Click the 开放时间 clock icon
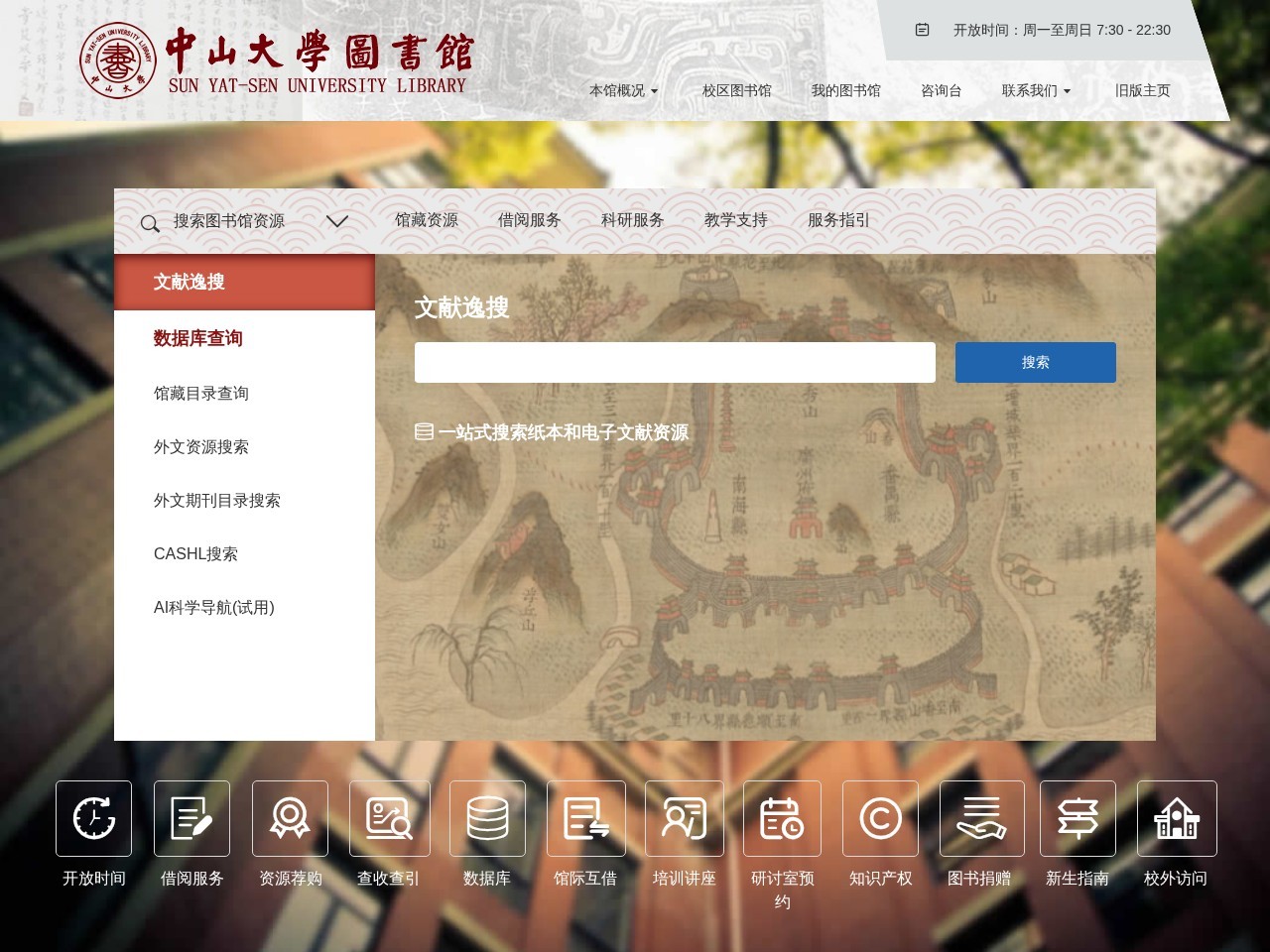The width and height of the screenshot is (1270, 952). tap(93, 818)
